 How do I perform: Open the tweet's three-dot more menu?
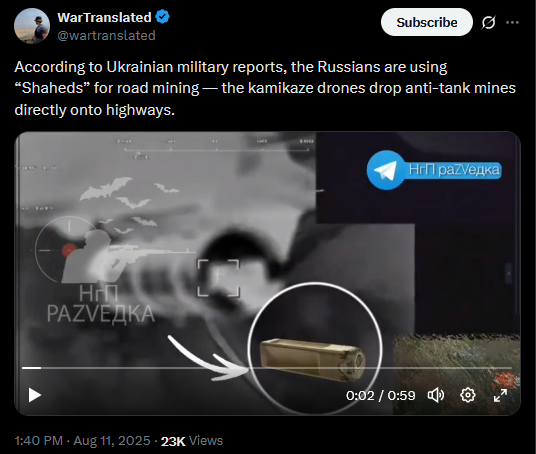(512, 23)
